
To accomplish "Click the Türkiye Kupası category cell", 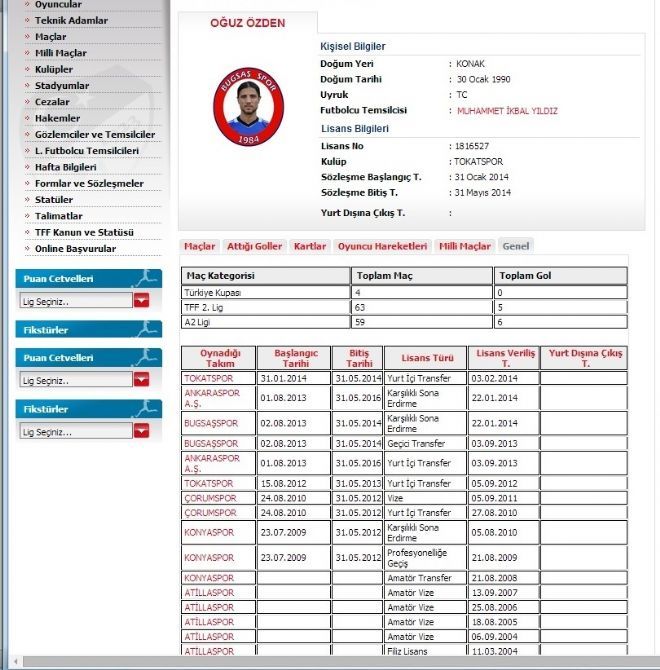I will (x=265, y=293).
